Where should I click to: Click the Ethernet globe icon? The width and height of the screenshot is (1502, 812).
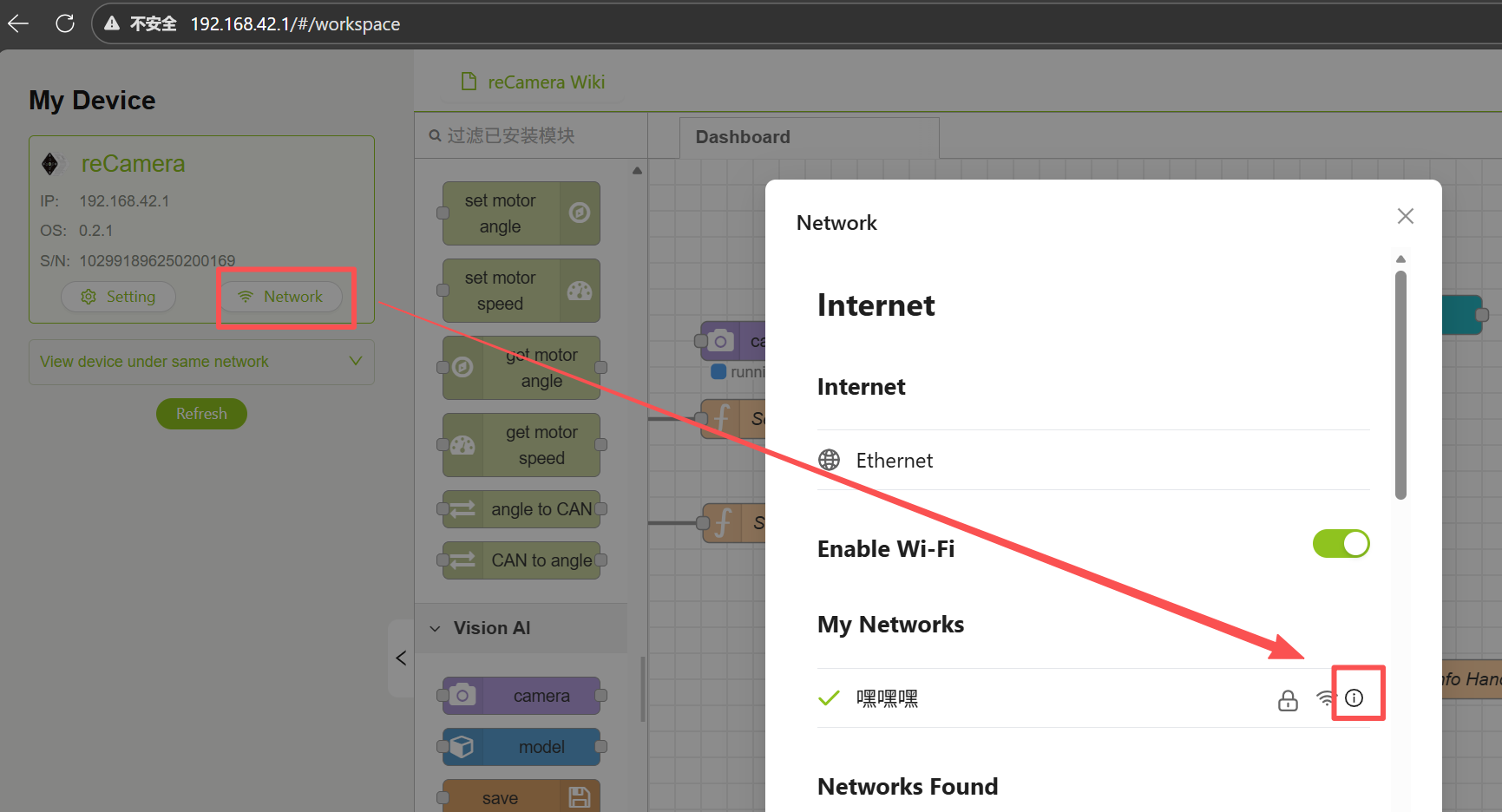pyautogui.click(x=830, y=460)
